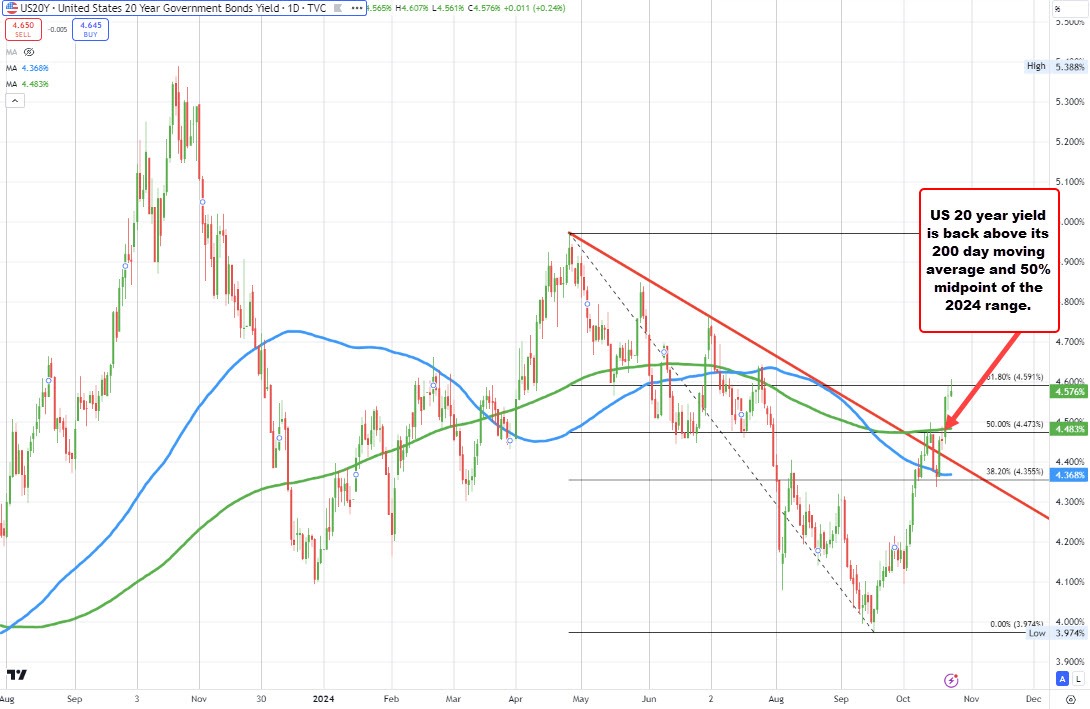
Task: Click the 4.100% price axis tick
Action: (x=1071, y=582)
